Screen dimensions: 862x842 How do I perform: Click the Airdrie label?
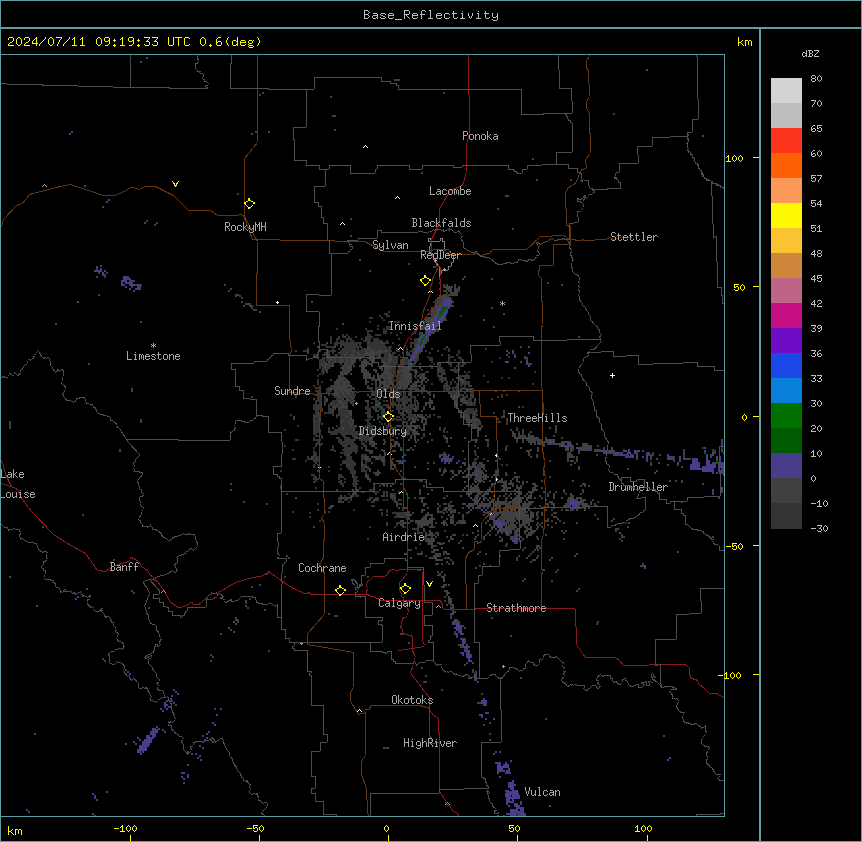(403, 537)
